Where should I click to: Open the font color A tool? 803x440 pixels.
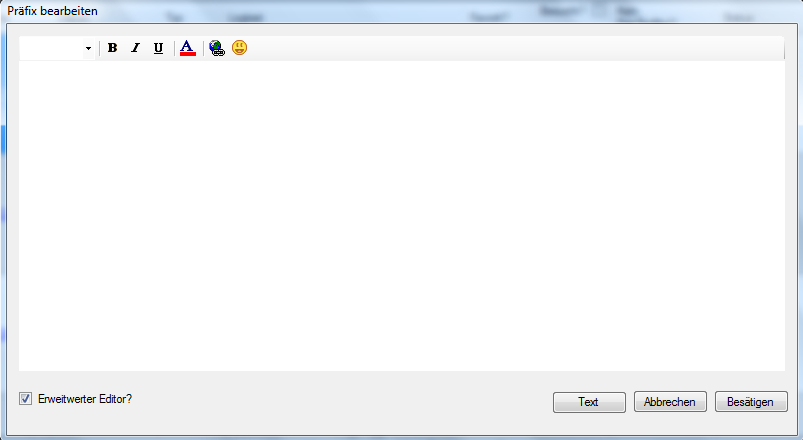pos(188,48)
